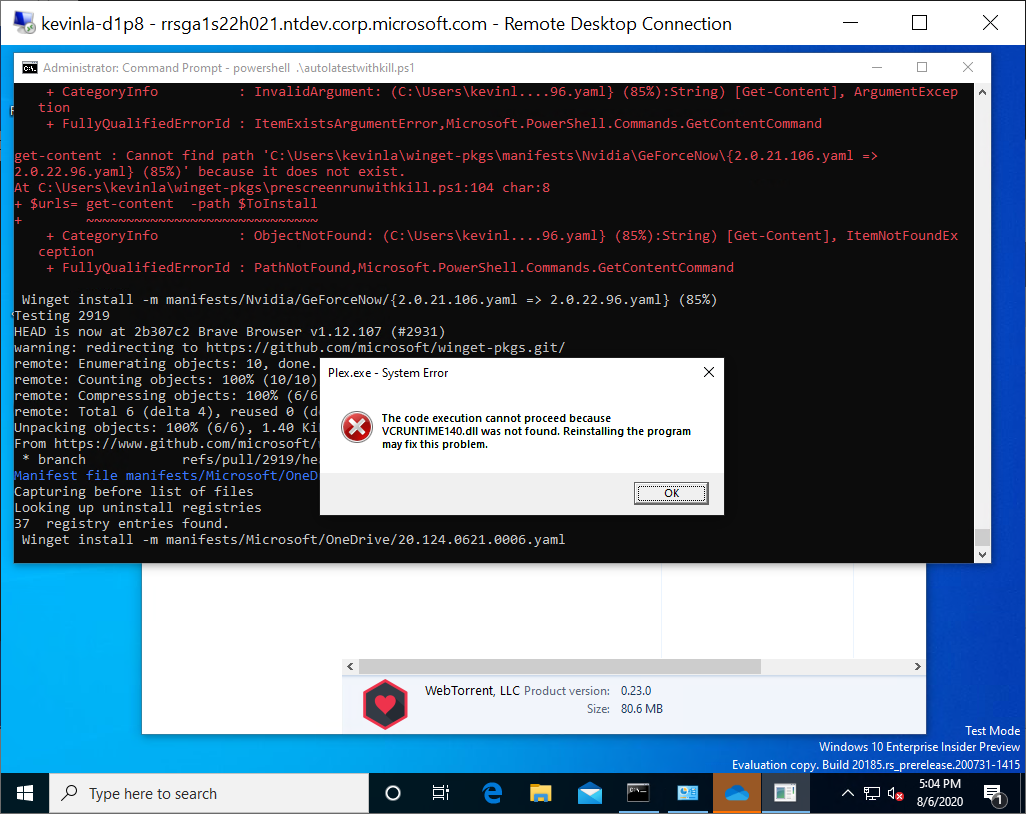
Task: Select the OneDrive taskbar icon
Action: click(737, 793)
